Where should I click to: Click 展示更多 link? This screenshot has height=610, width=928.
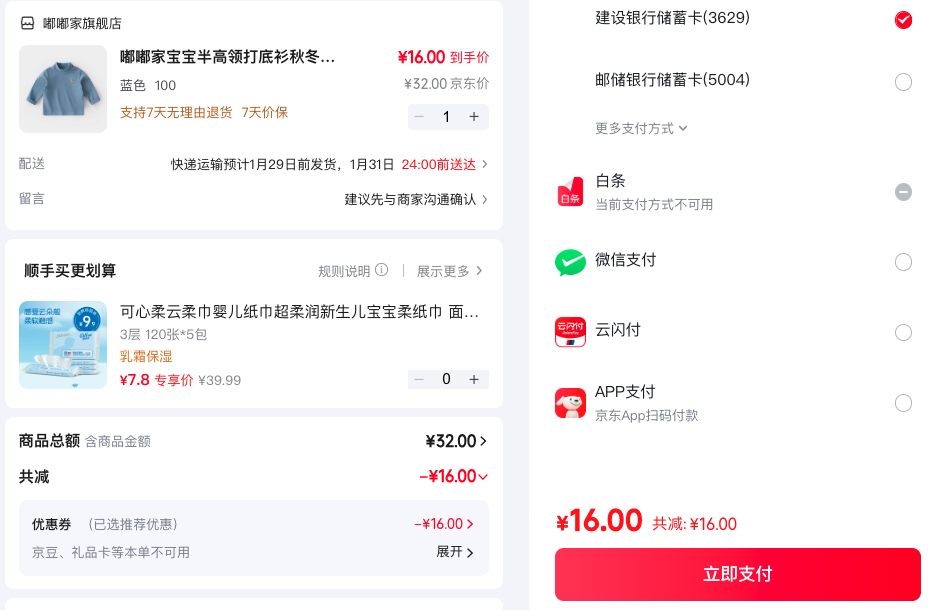pos(450,271)
